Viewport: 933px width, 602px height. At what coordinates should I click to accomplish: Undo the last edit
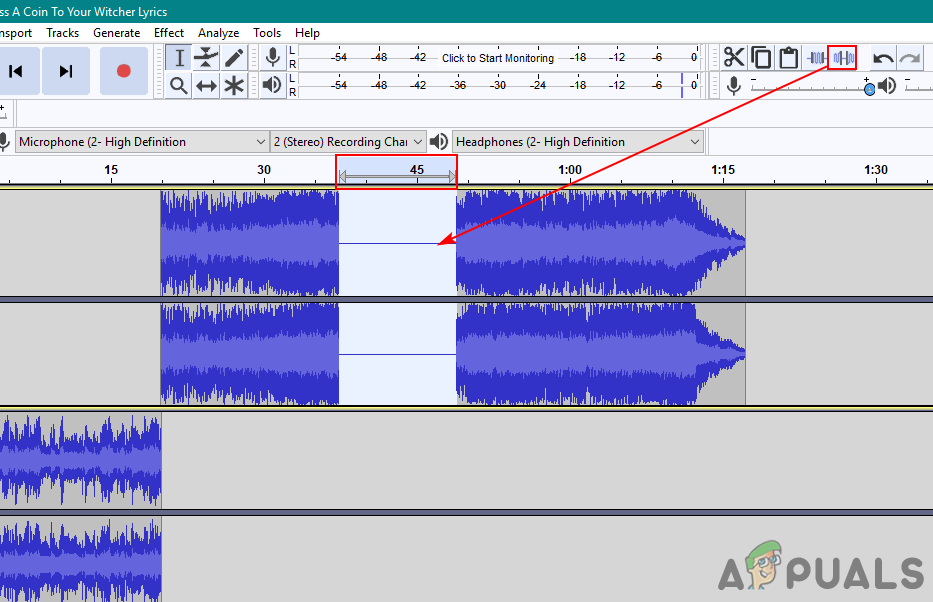tap(882, 57)
